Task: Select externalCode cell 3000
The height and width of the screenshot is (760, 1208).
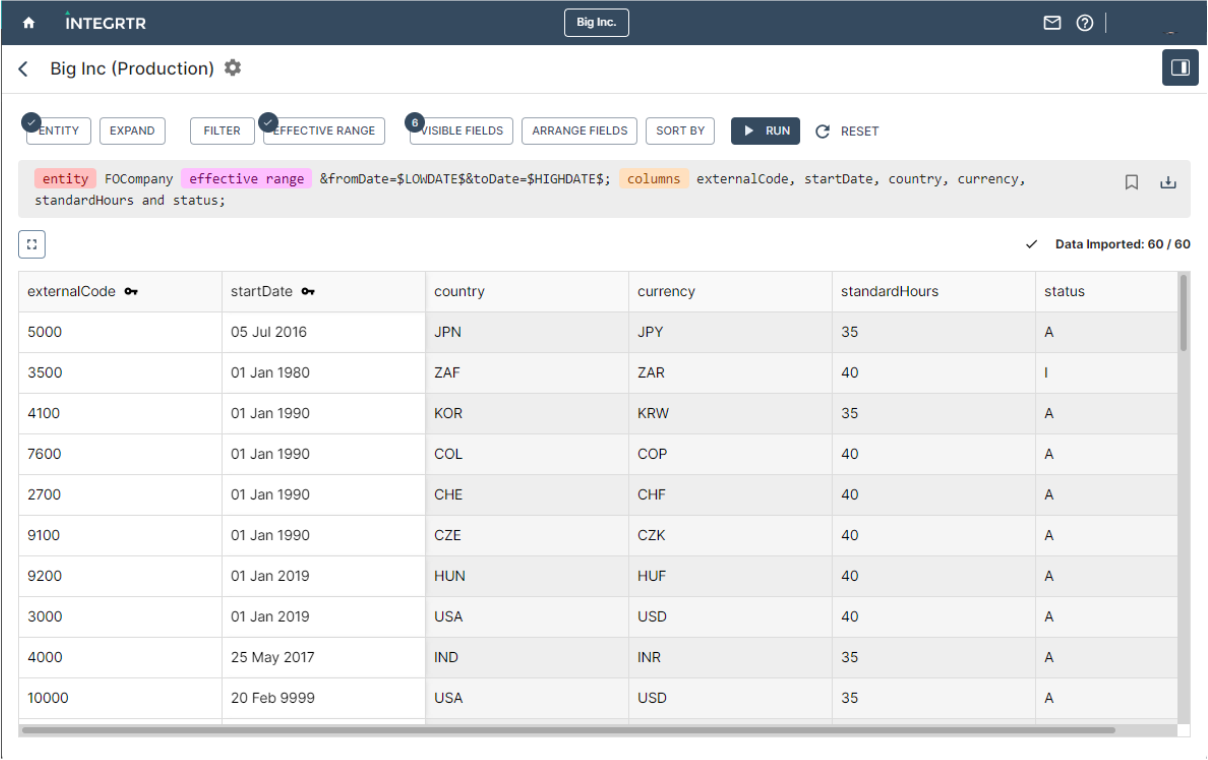Action: (x=120, y=617)
